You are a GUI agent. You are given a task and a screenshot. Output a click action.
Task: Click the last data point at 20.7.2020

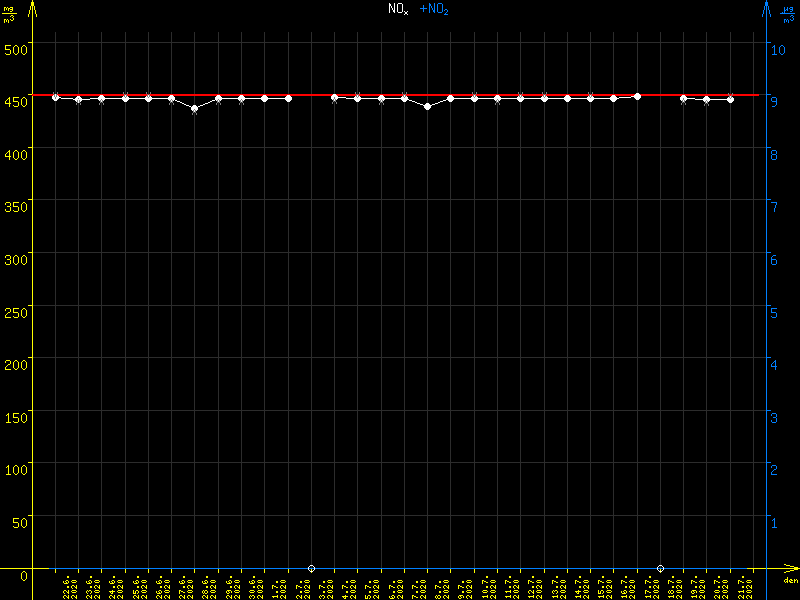(730, 99)
